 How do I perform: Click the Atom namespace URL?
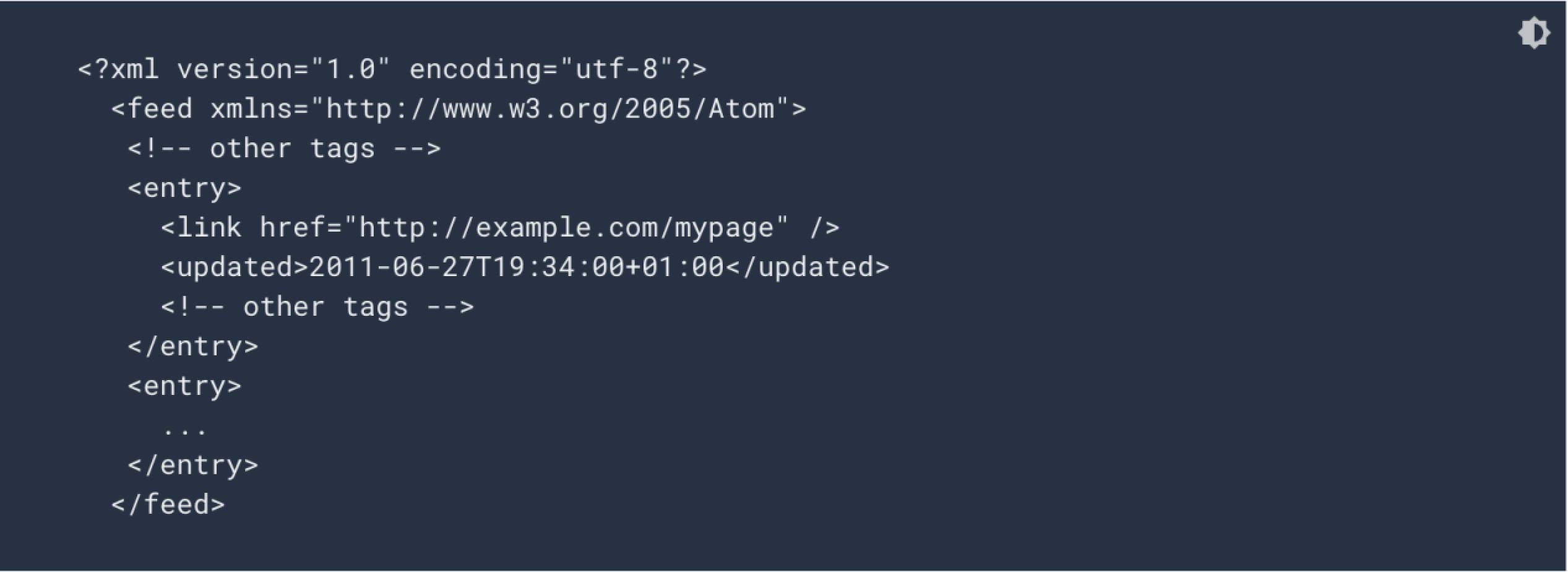tap(550, 109)
